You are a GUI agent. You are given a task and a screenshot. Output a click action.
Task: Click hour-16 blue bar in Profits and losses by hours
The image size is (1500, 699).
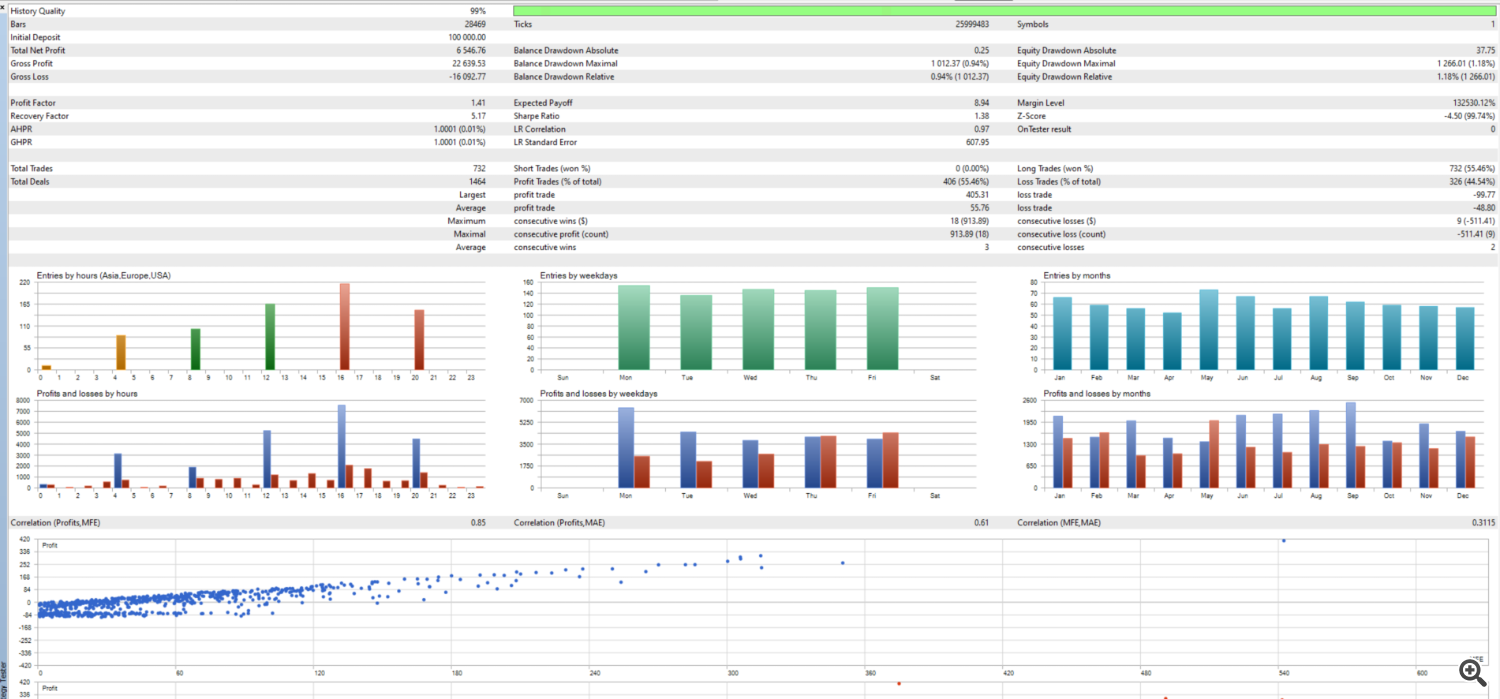pyautogui.click(x=341, y=446)
